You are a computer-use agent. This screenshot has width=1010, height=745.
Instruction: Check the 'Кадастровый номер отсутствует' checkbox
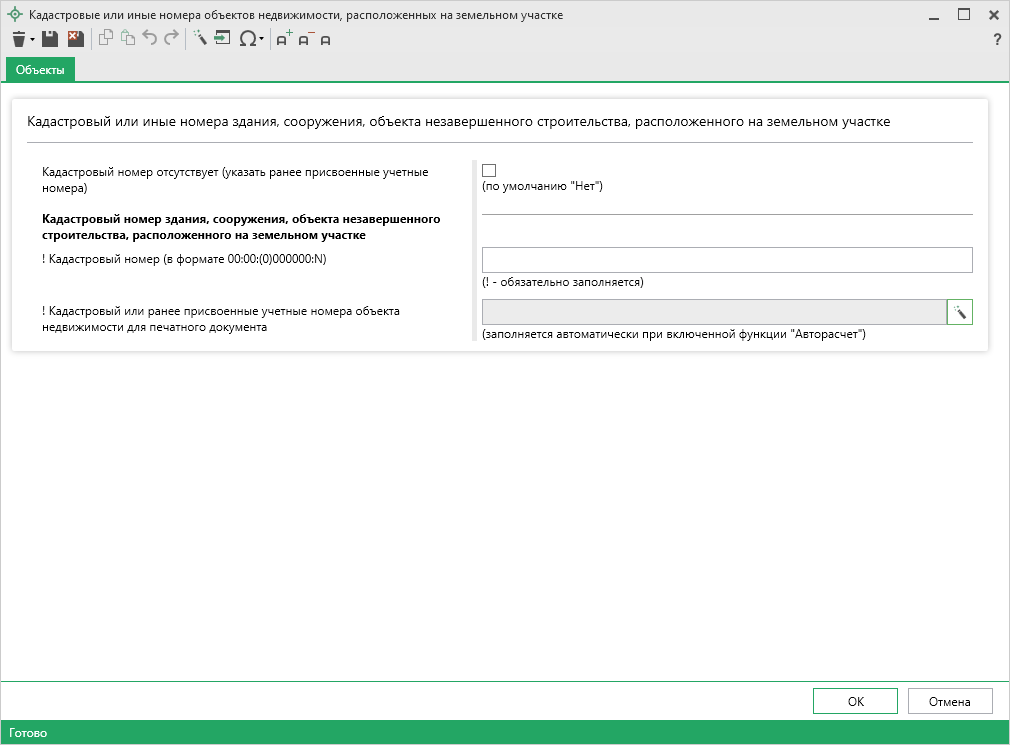click(489, 171)
